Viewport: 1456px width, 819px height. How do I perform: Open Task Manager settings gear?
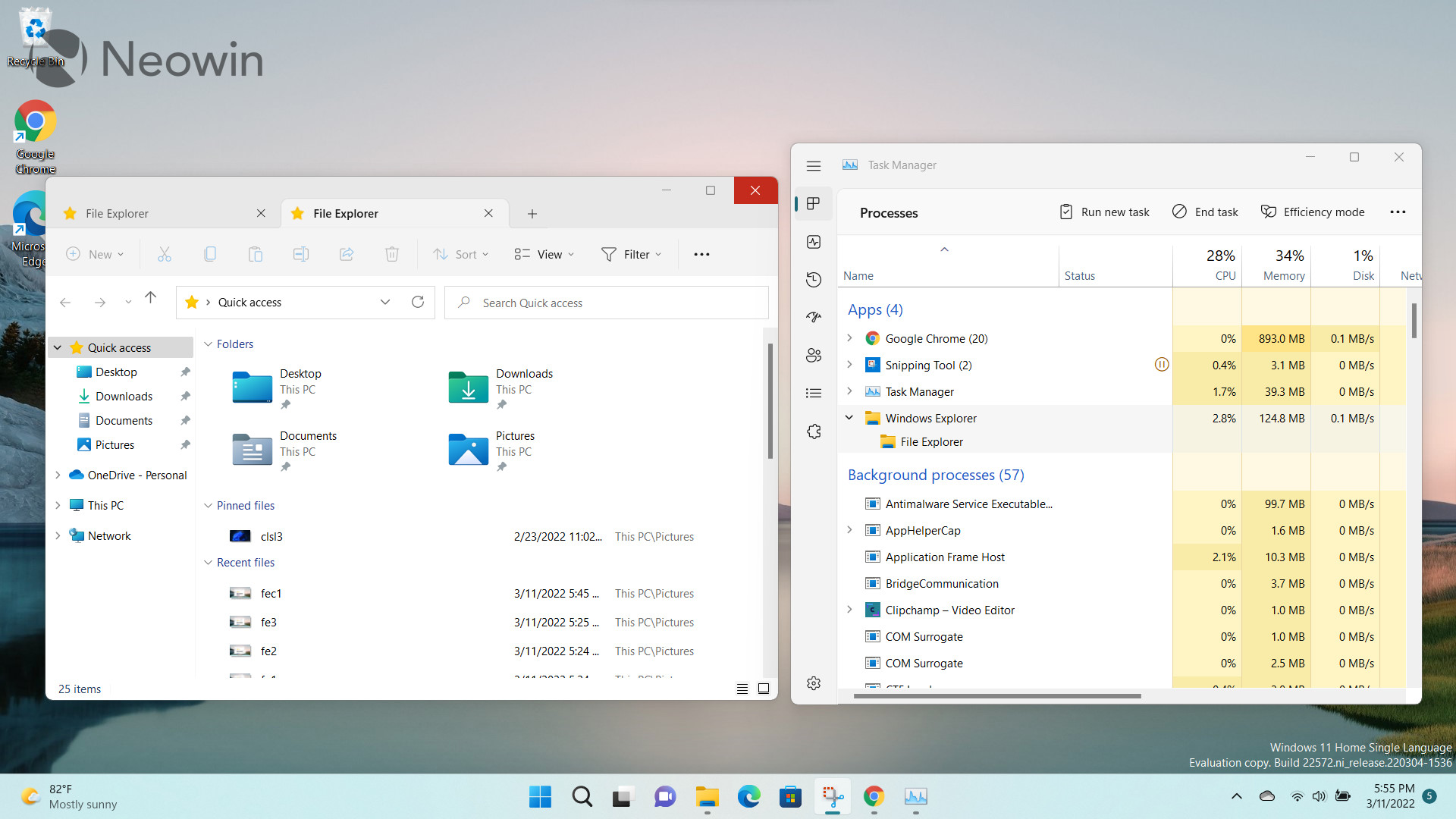click(x=813, y=682)
